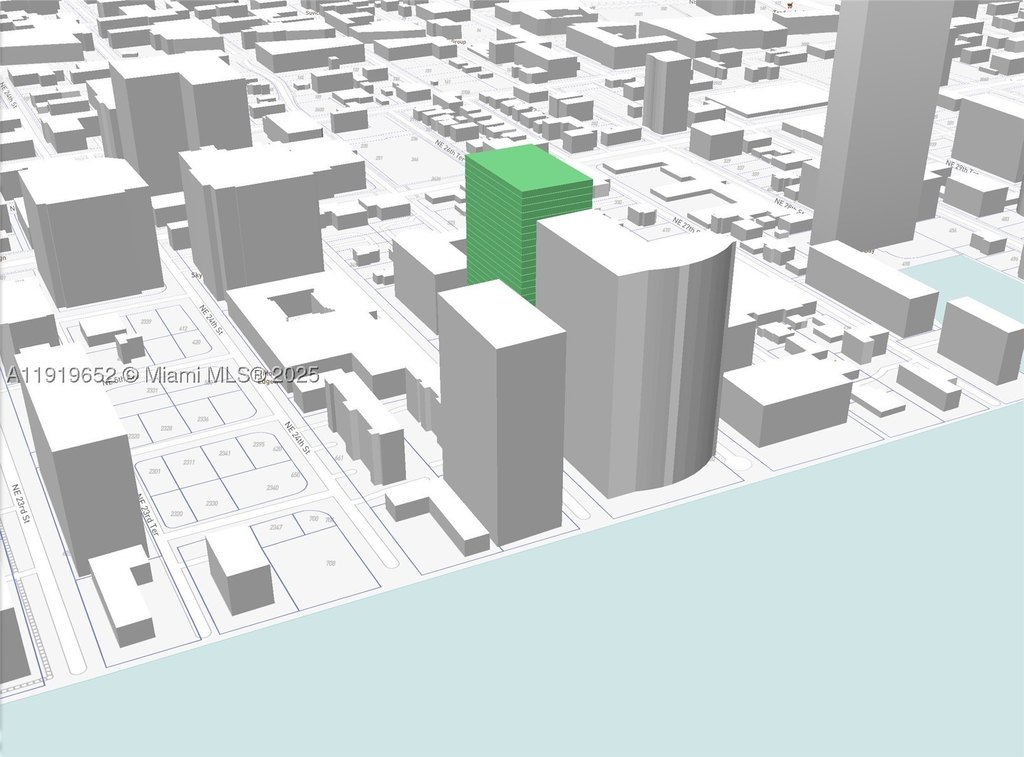This screenshot has height=757, width=1024.
Task: Click the NE 23rd Ter label
Action: pos(148,514)
